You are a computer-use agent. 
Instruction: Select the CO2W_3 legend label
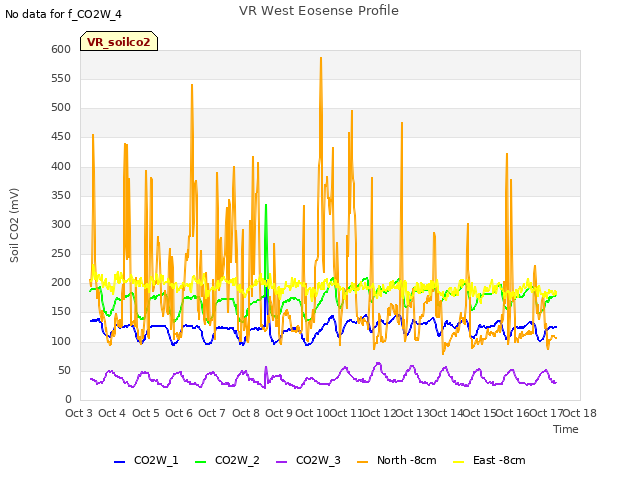(318, 460)
